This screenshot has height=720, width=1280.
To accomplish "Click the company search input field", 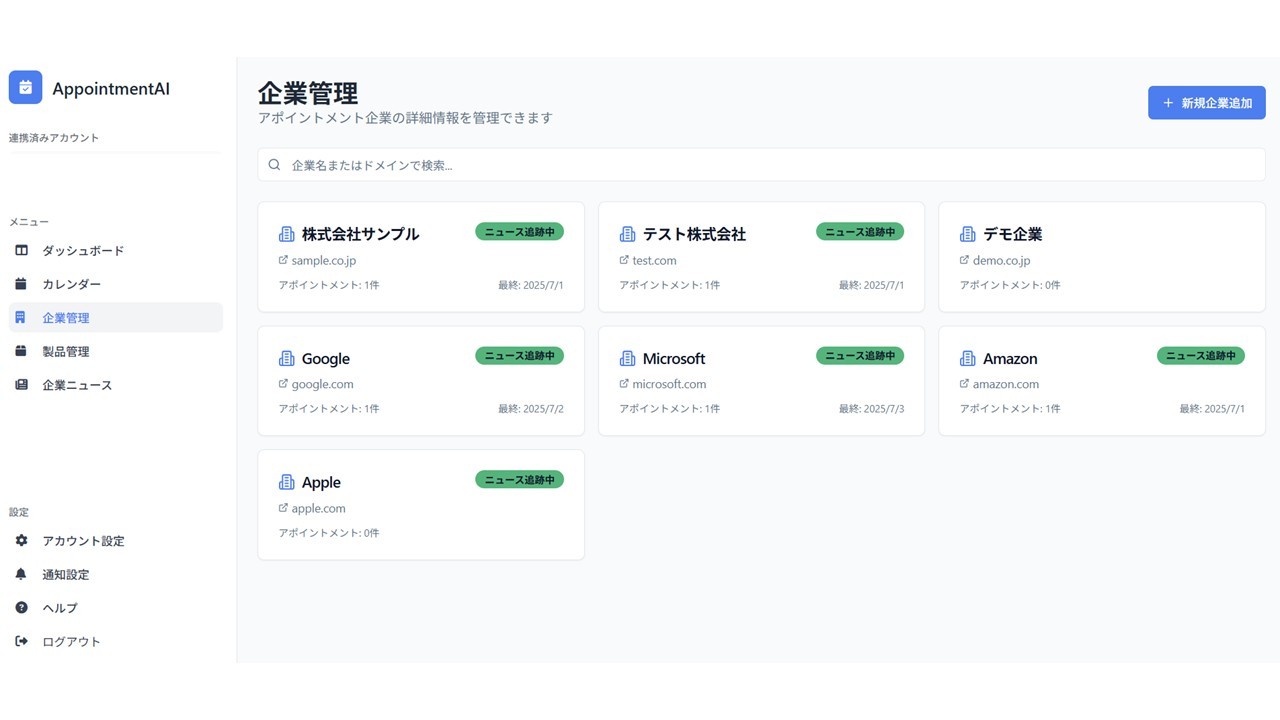I will click(762, 165).
